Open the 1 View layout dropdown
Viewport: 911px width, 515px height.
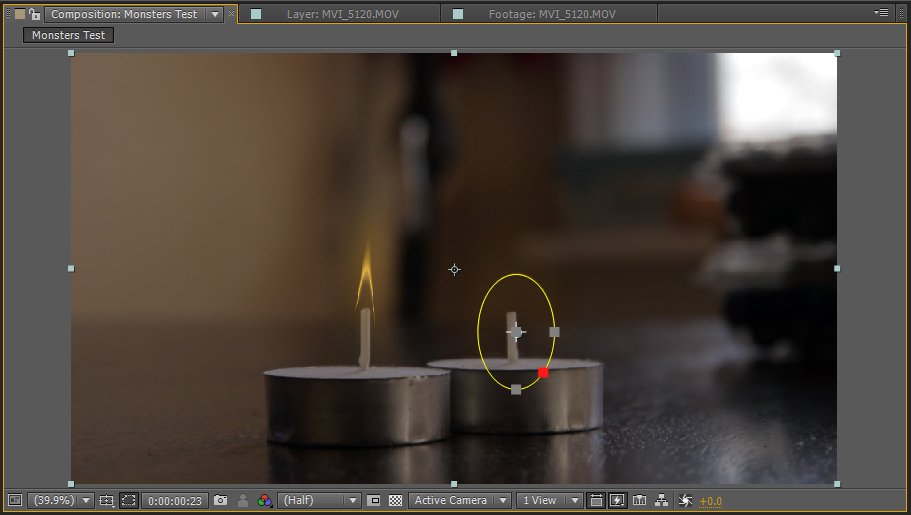549,500
